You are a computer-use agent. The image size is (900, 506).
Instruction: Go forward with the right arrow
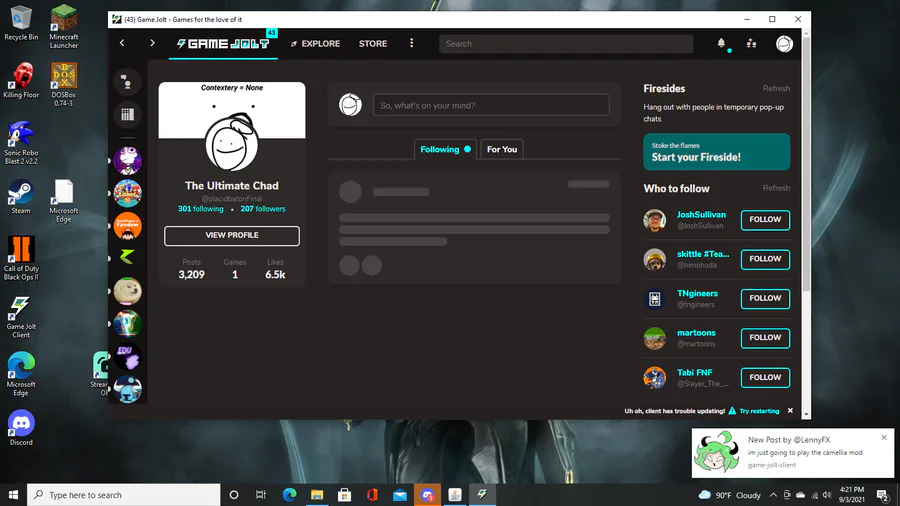152,43
